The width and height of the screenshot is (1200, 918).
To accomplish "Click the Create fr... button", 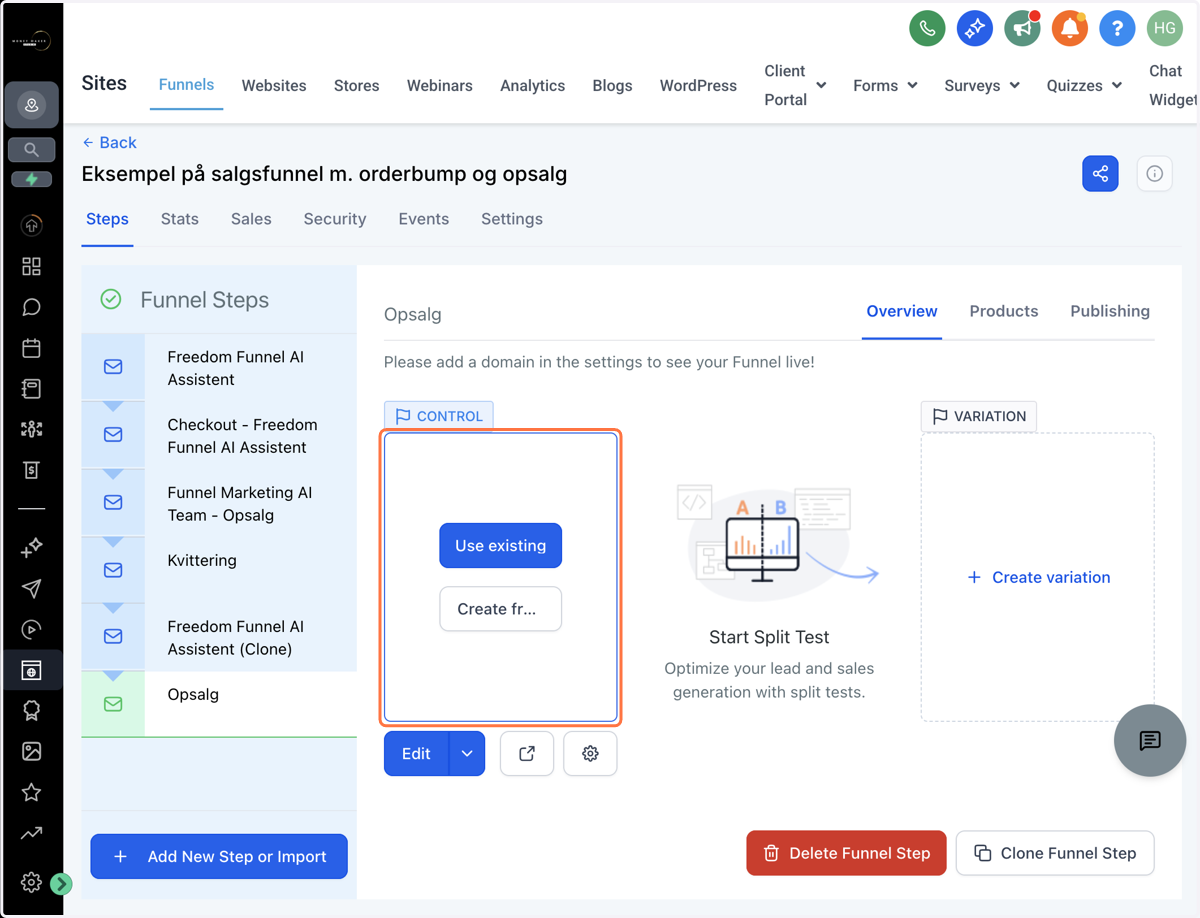I will [500, 608].
